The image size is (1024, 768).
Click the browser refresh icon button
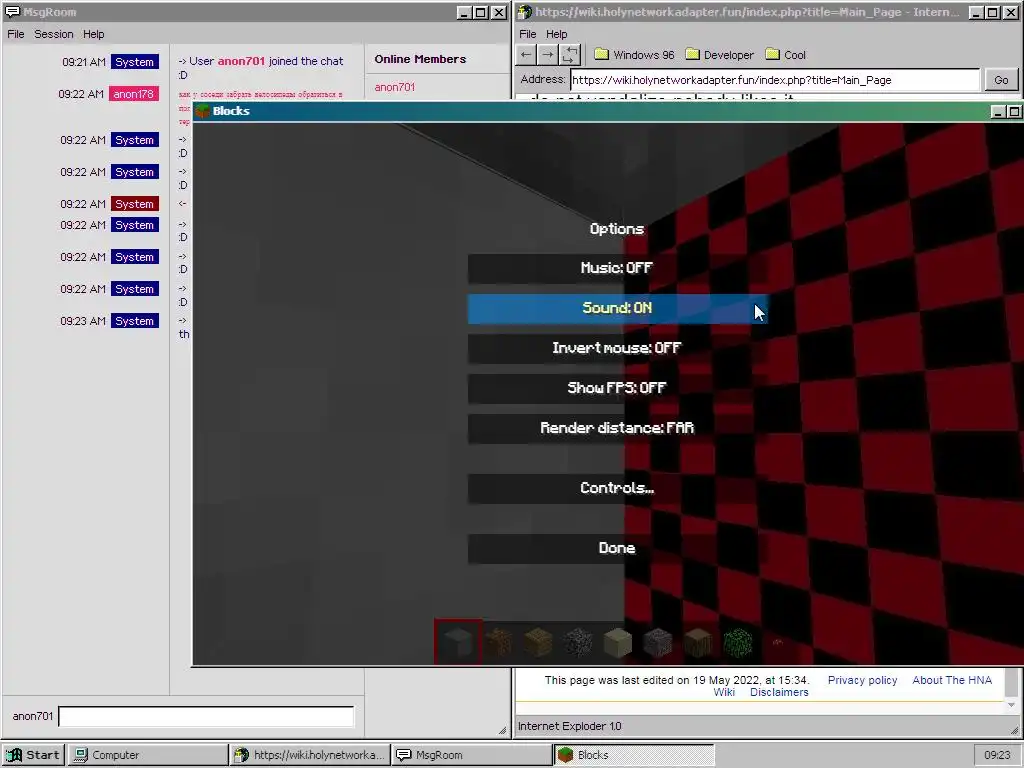click(569, 55)
